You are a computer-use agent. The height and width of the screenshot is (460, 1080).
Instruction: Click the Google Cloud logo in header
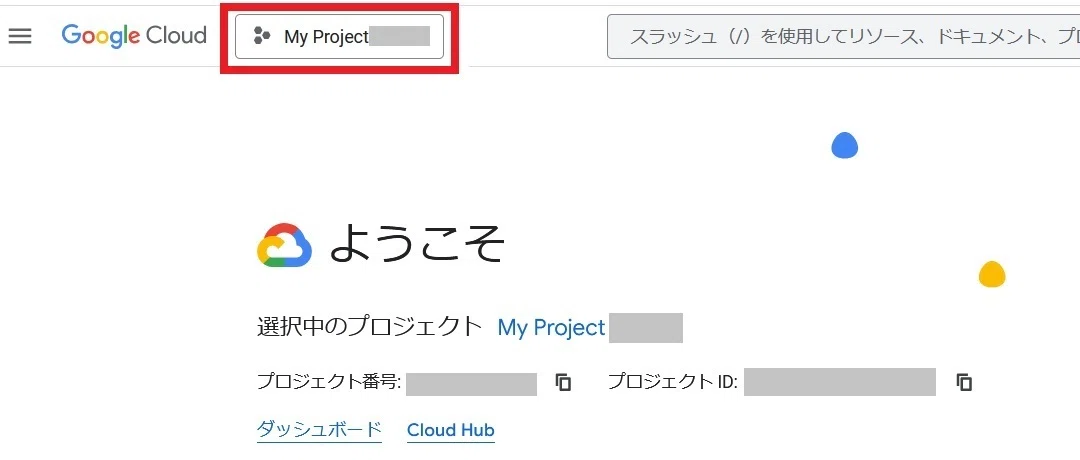(134, 35)
